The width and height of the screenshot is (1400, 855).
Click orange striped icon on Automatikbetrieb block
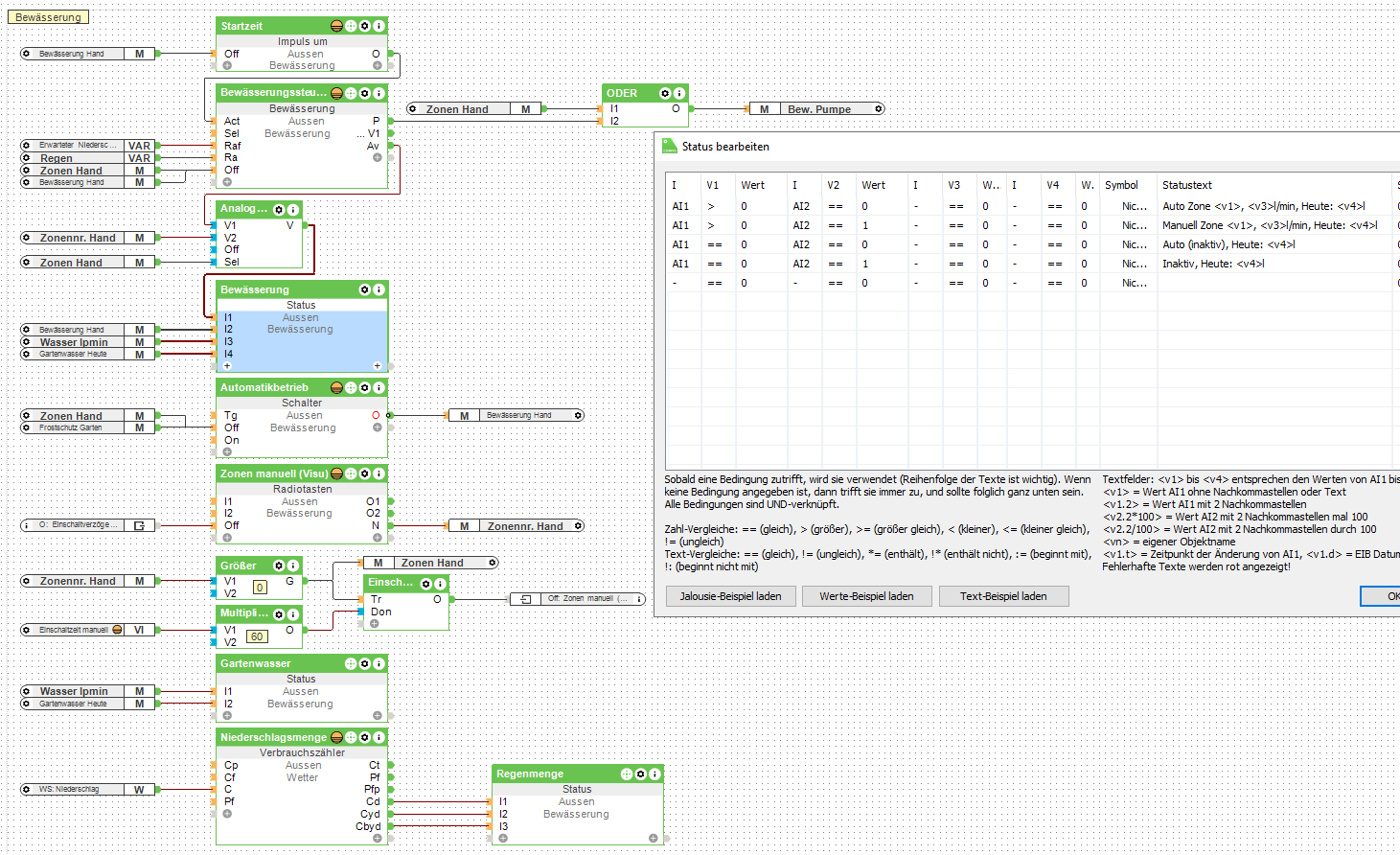[x=336, y=387]
